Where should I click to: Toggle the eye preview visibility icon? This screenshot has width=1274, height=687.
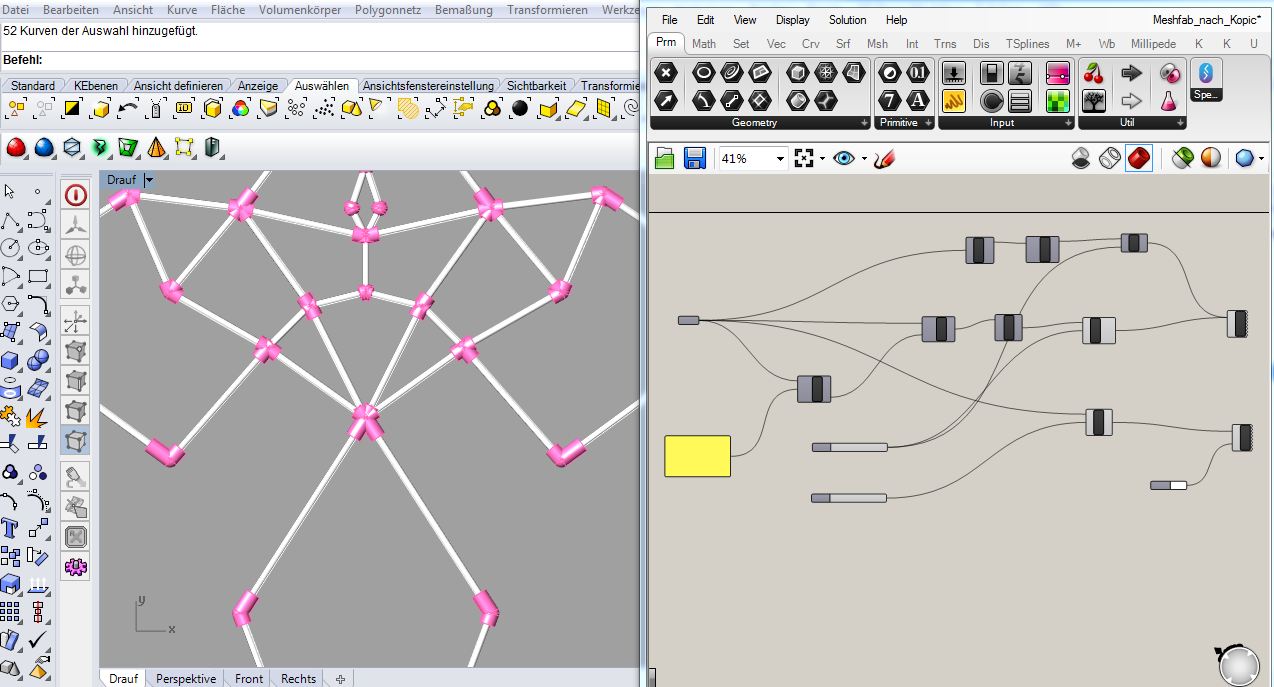pos(843,158)
